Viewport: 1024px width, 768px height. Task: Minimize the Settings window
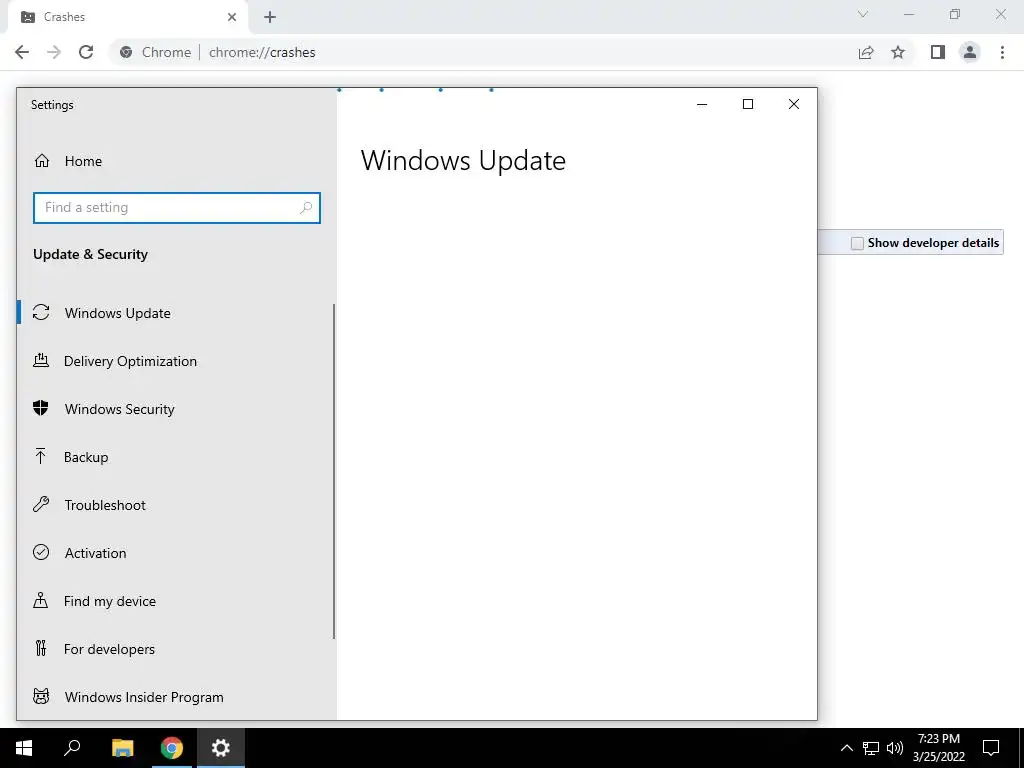702,104
